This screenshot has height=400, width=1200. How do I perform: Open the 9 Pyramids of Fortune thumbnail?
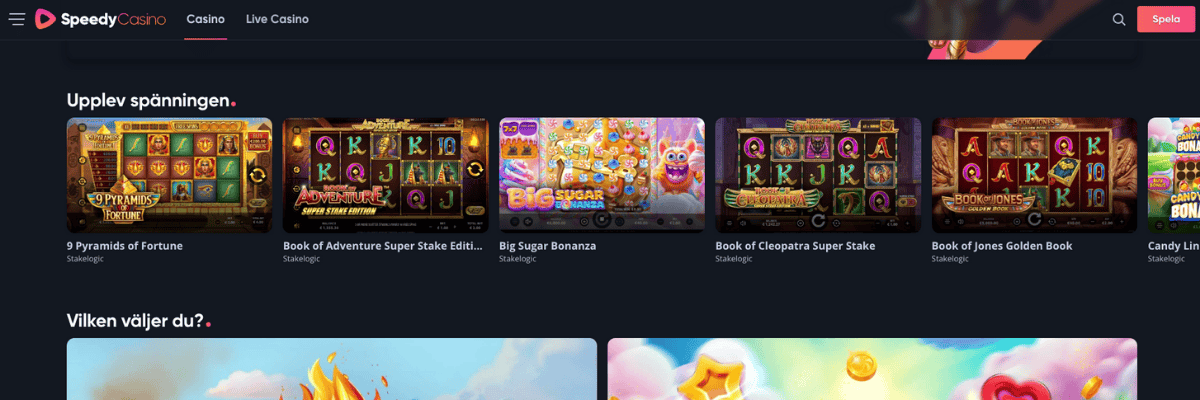(x=169, y=175)
